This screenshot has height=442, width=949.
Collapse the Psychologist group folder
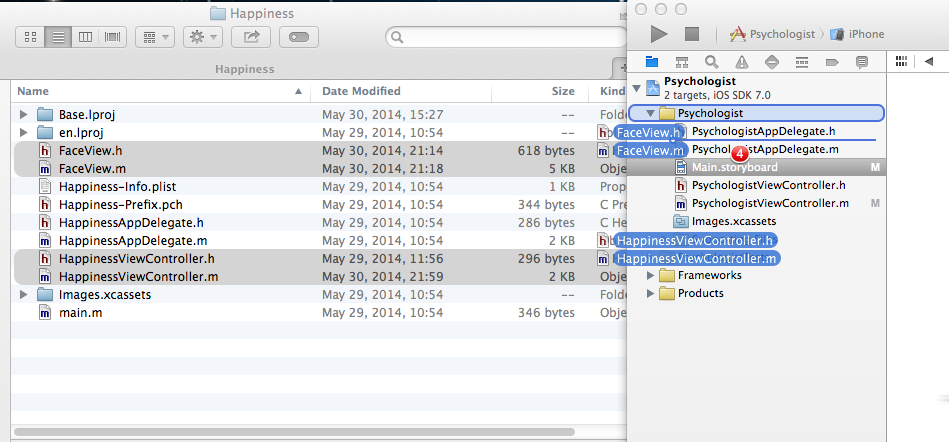pyautogui.click(x=651, y=113)
